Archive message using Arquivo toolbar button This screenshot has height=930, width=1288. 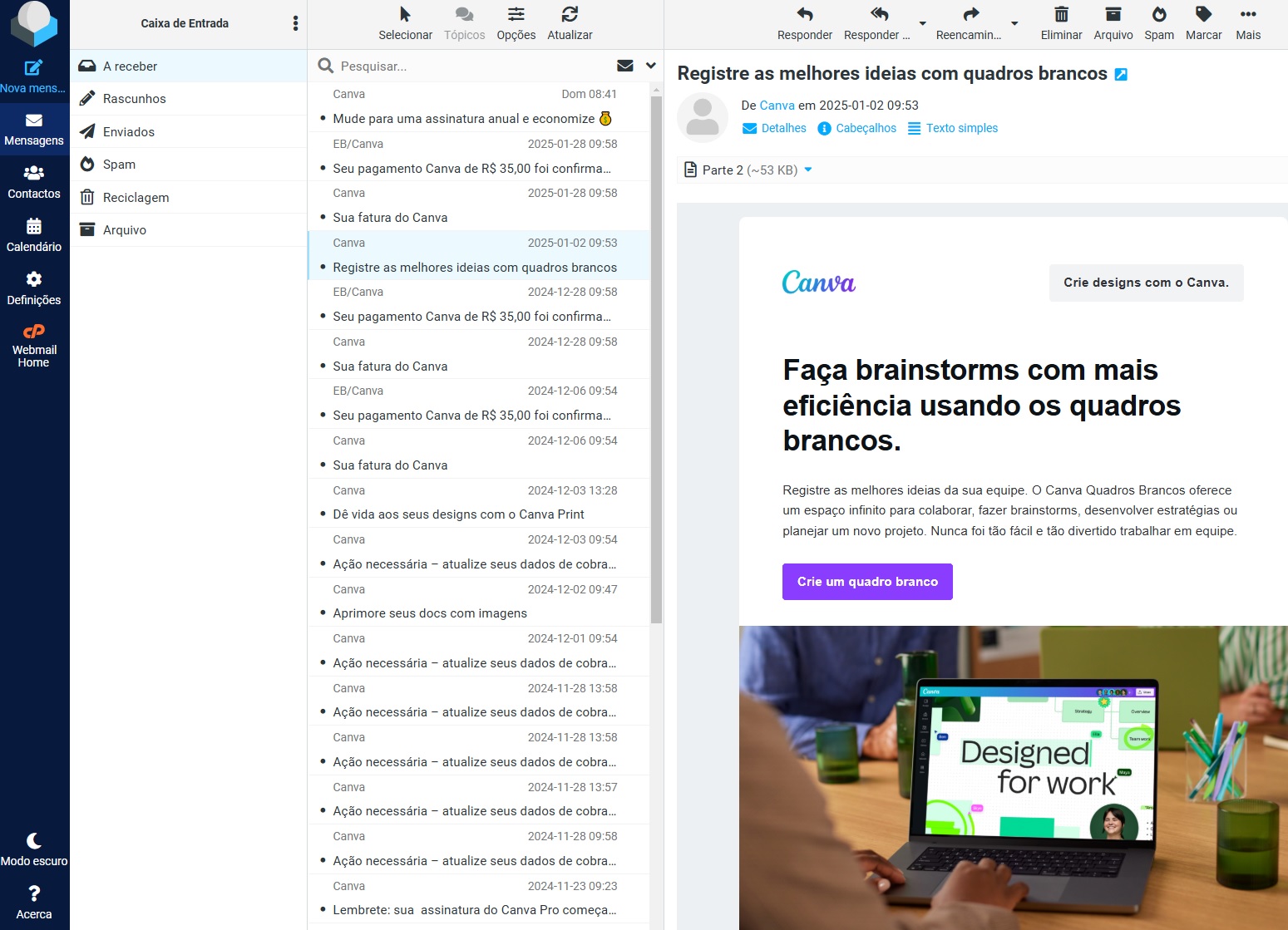point(1113,24)
